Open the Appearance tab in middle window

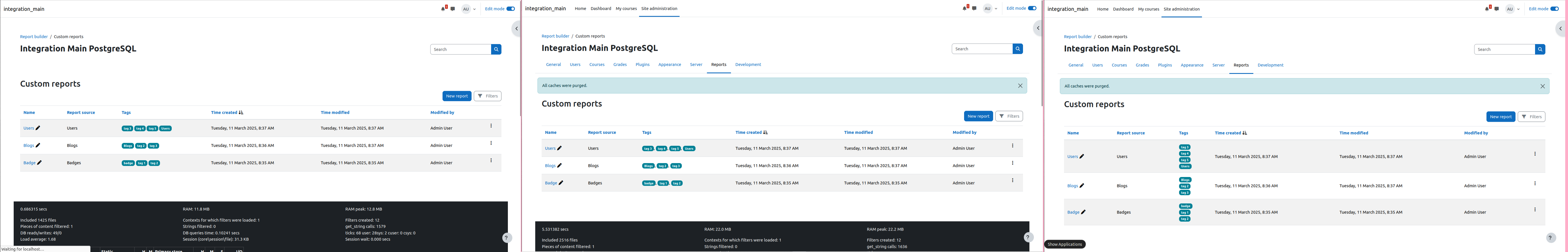coord(670,64)
